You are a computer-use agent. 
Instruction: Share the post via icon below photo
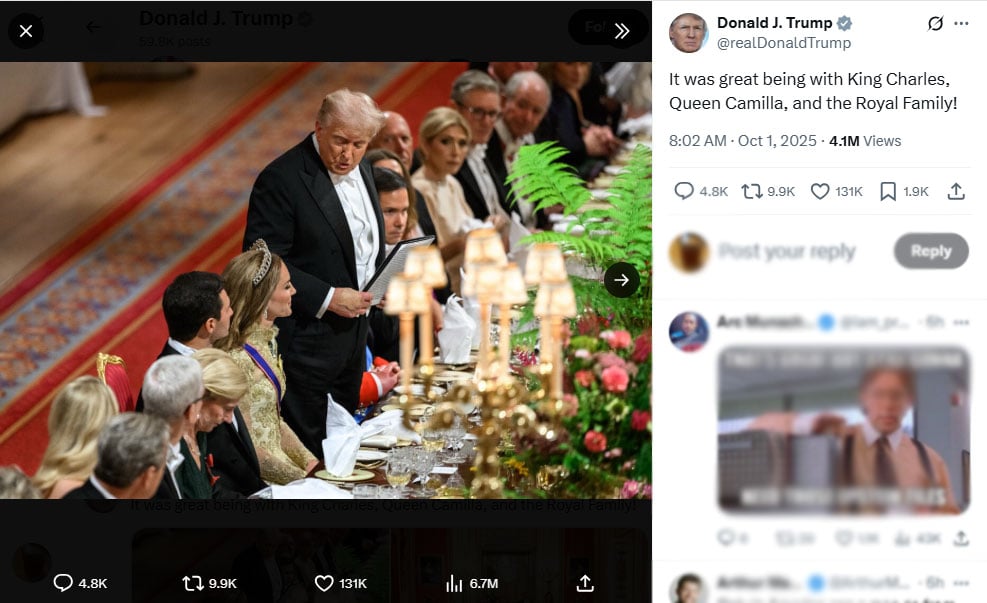[x=586, y=582]
